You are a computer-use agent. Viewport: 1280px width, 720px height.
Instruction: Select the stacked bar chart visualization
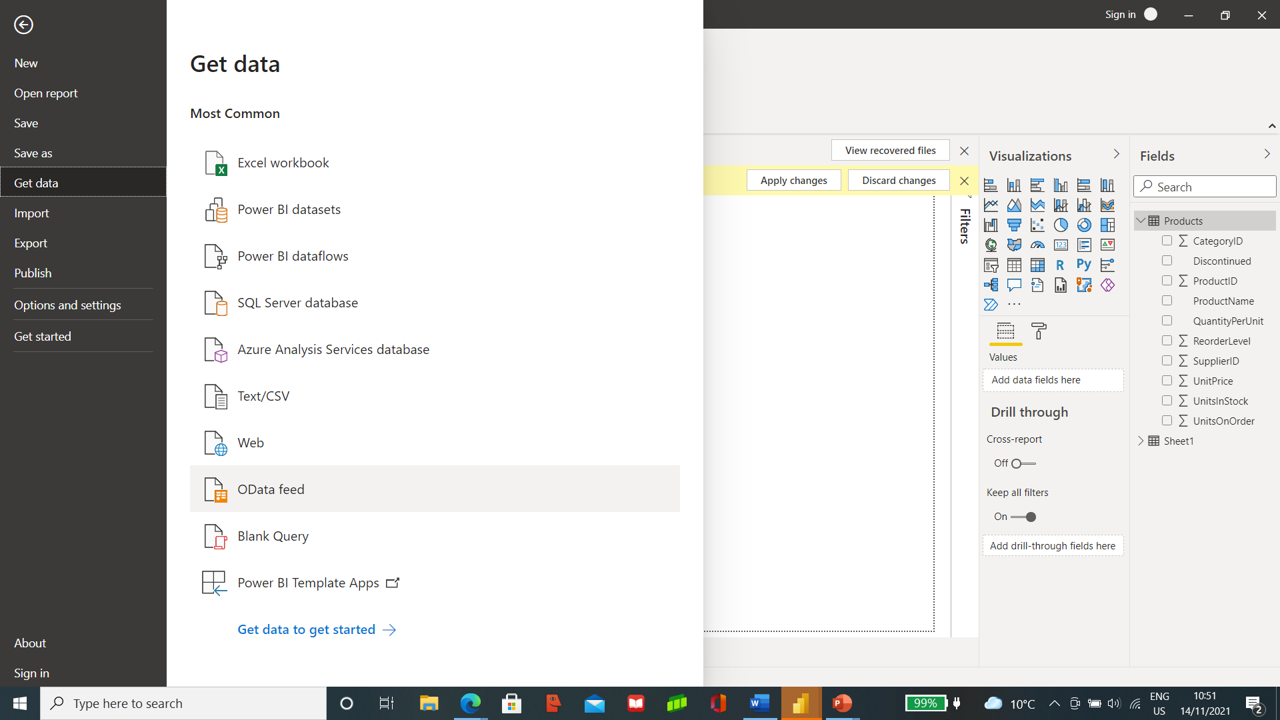coord(991,185)
